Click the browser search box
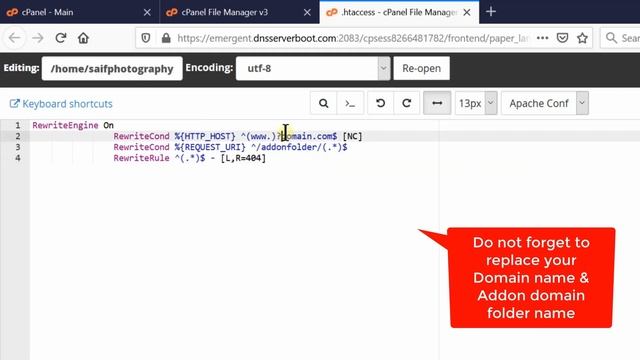 (620, 38)
